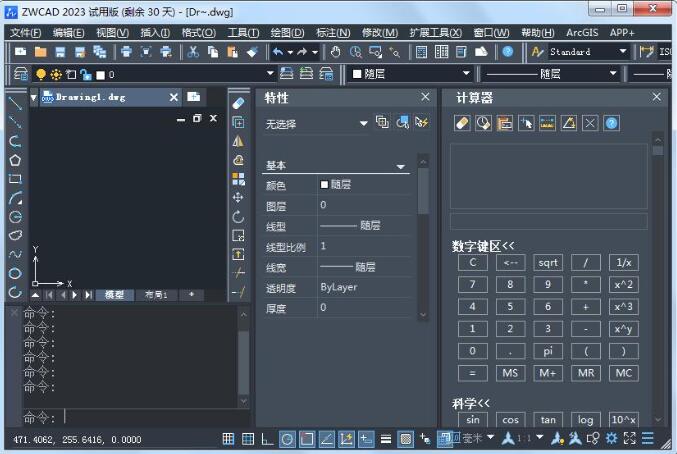Open the 绘图(D) menu
The width and height of the screenshot is (677, 454).
pos(287,32)
